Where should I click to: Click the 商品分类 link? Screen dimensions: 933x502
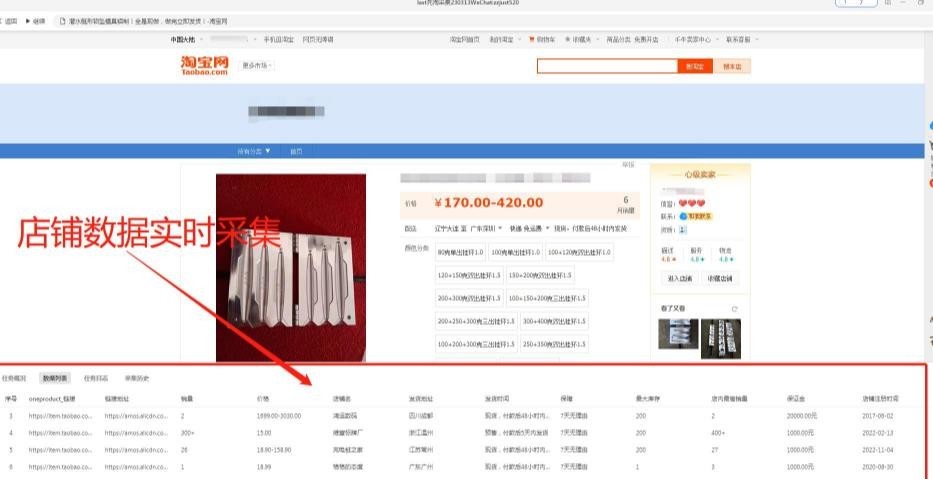click(x=618, y=39)
